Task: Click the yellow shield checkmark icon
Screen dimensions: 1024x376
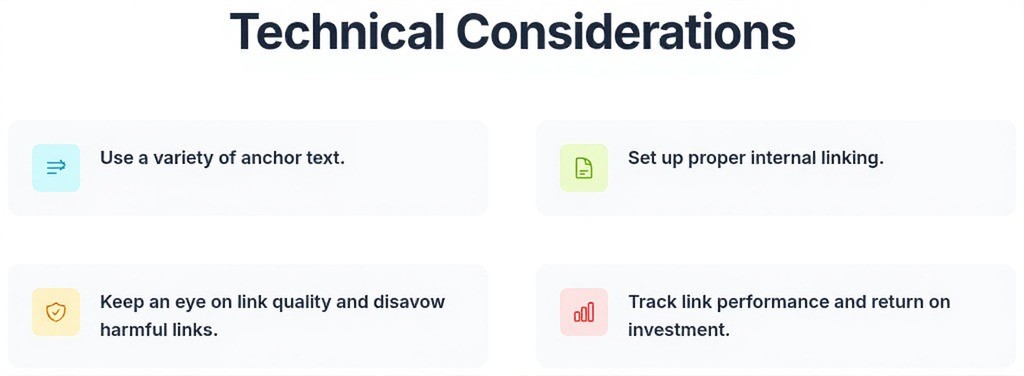Action: (56, 312)
